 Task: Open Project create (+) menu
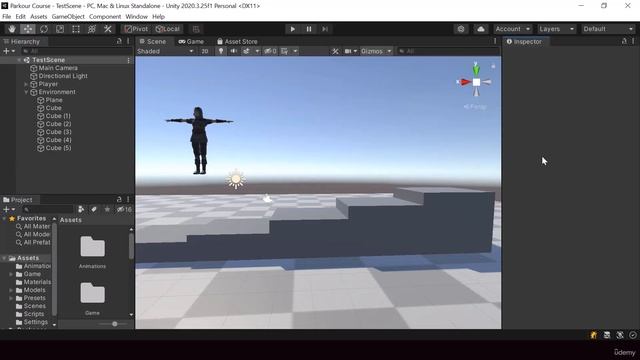tap(9, 209)
